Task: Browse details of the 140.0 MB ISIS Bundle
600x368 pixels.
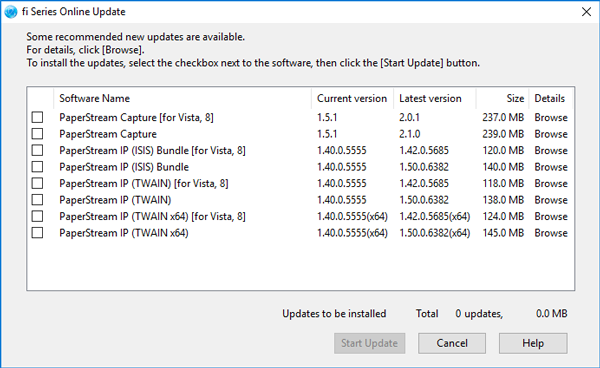Action: (551, 167)
